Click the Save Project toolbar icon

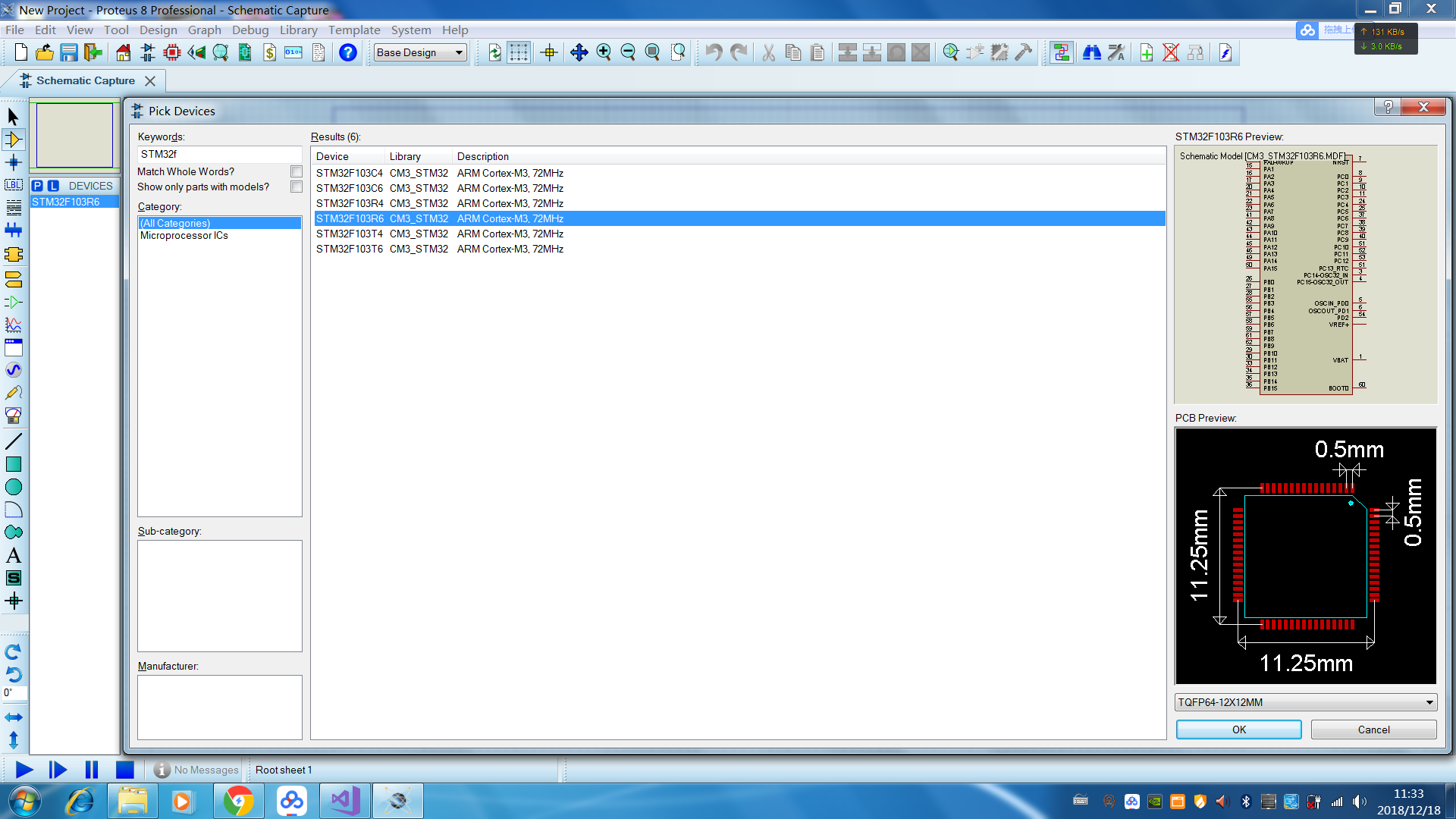69,52
